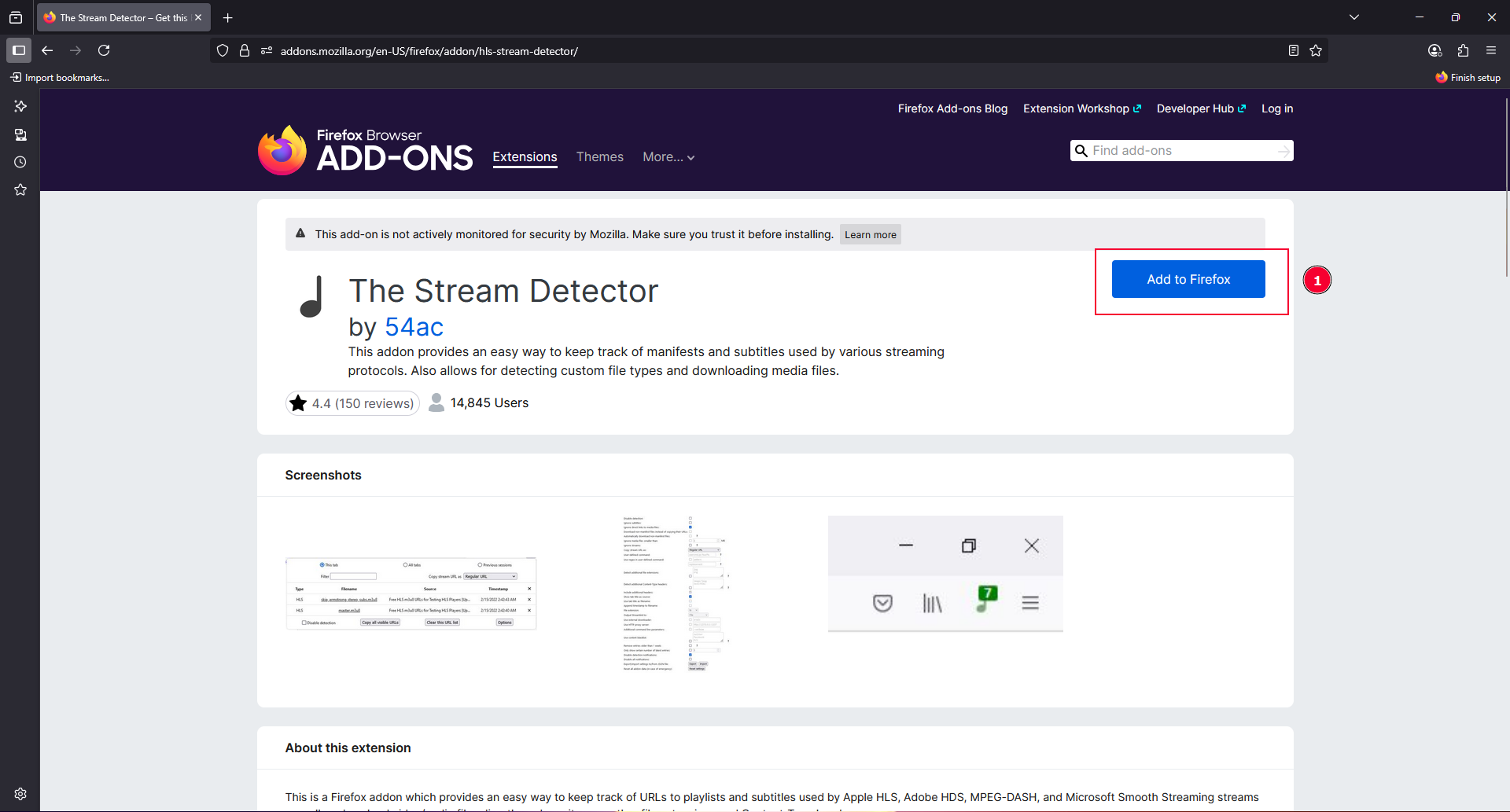Open Developer Hub link
Viewport: 1510px width, 812px height.
[x=1201, y=108]
